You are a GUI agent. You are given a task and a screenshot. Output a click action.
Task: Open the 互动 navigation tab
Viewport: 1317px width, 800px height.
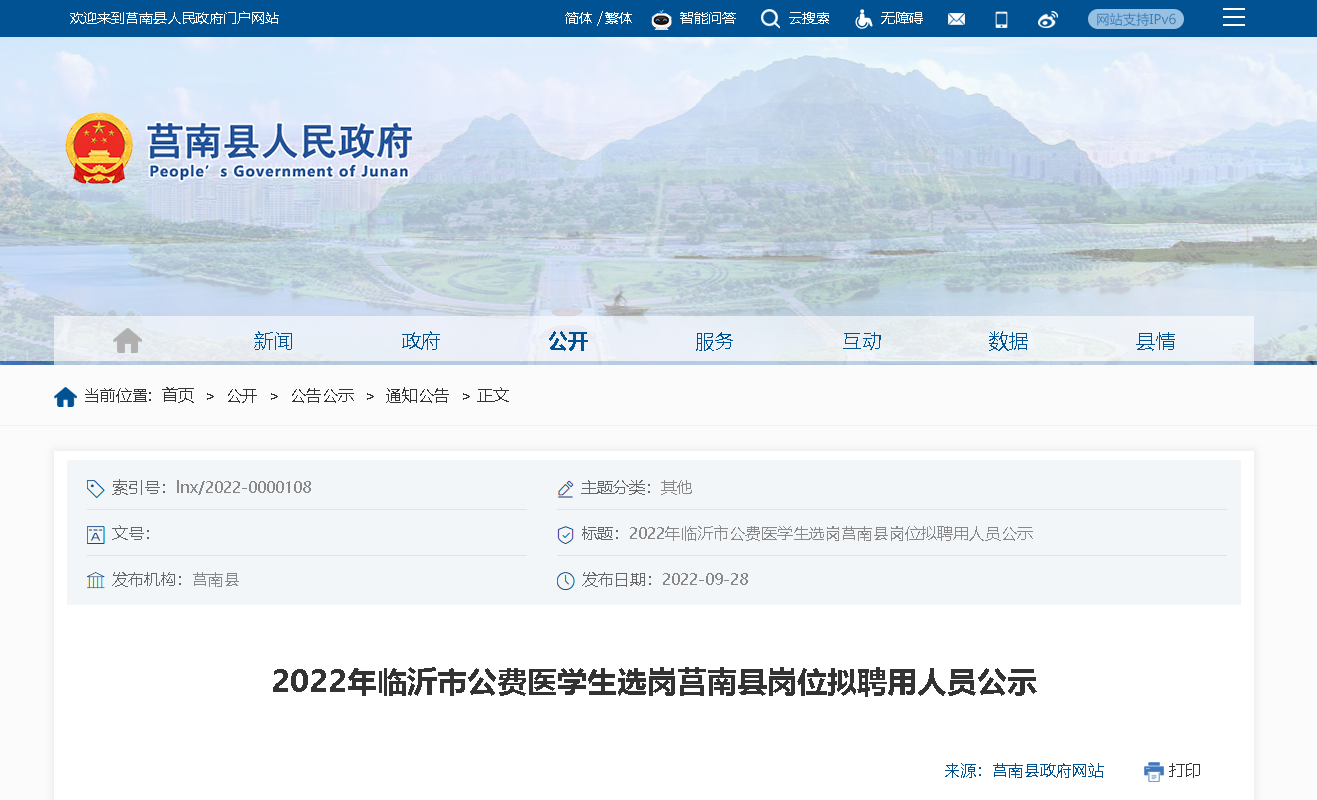862,341
